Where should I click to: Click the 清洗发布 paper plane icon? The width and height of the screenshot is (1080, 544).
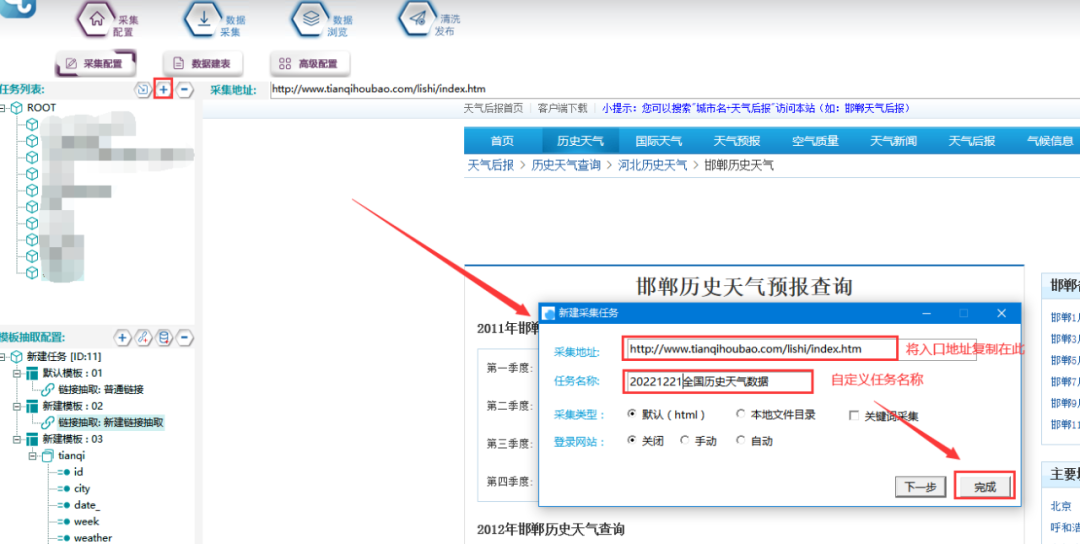[x=416, y=19]
